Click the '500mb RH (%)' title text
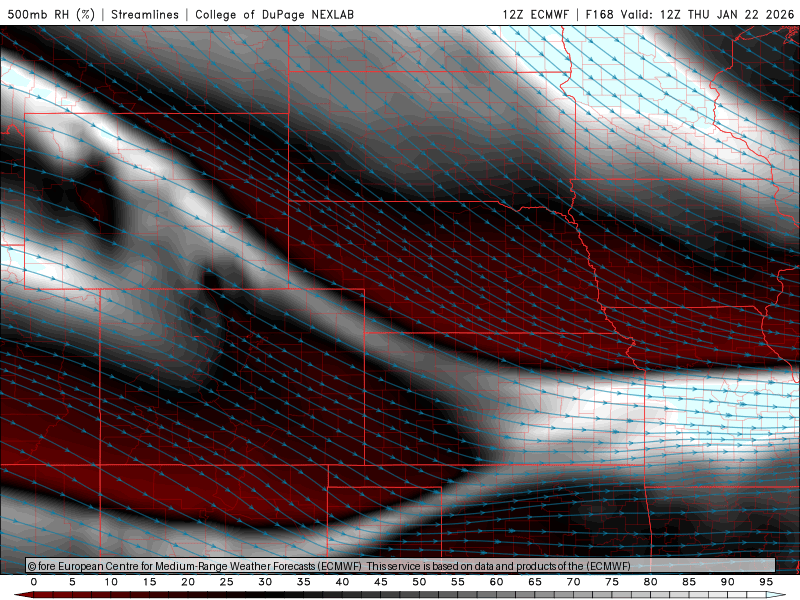The height and width of the screenshot is (600, 800). click(51, 14)
